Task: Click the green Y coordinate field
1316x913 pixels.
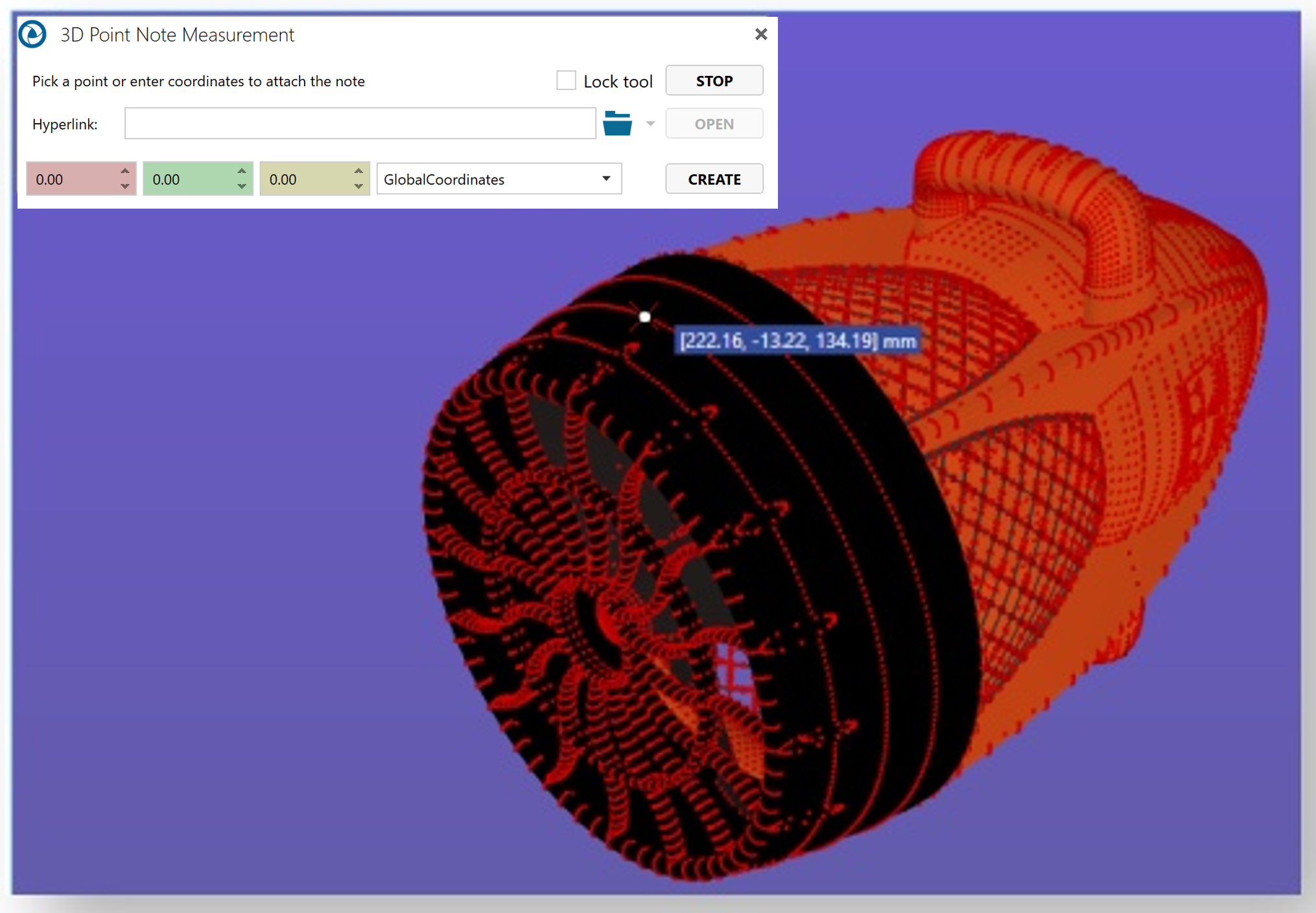Action: pyautogui.click(x=188, y=179)
